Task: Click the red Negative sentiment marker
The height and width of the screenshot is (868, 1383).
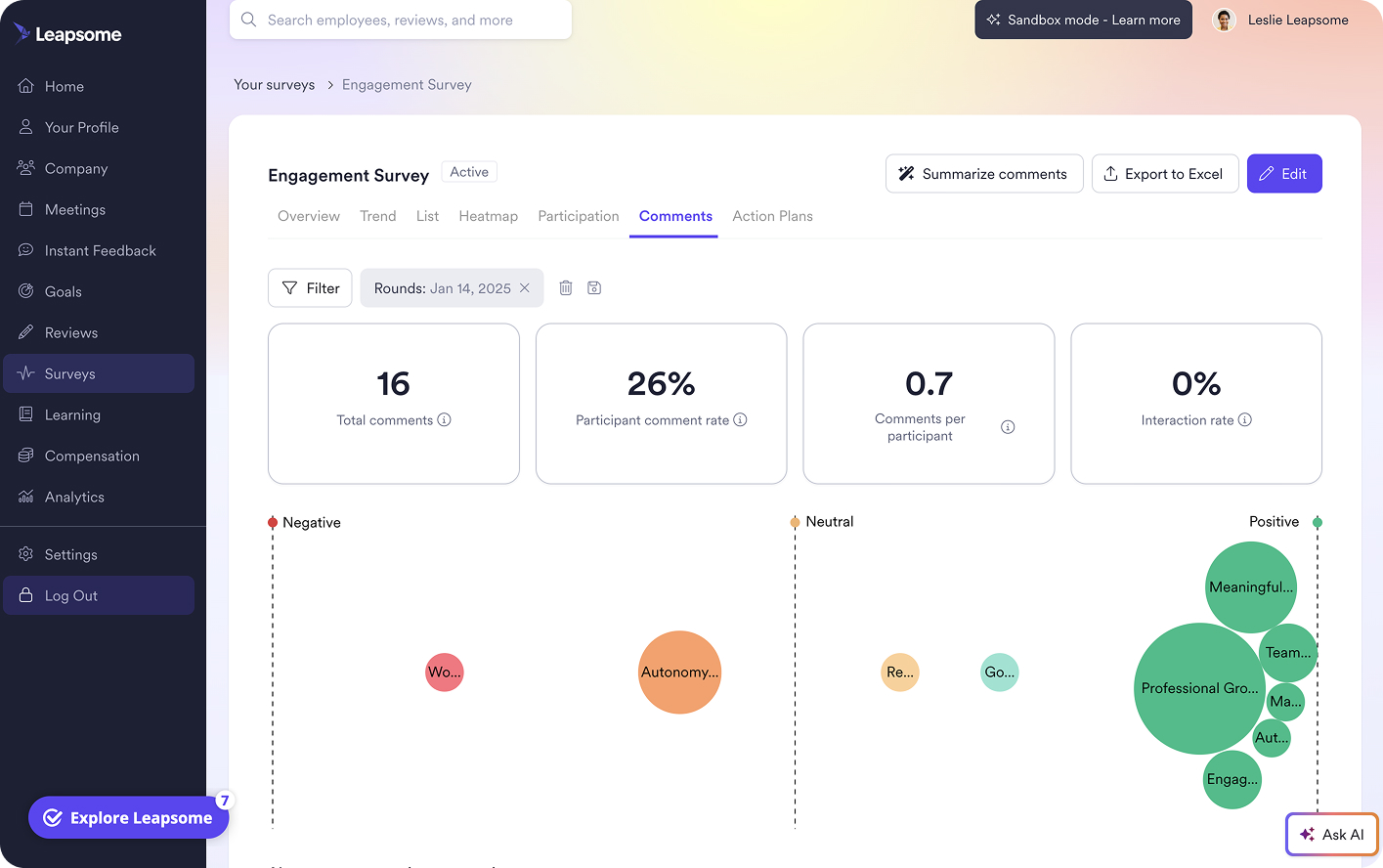Action: click(274, 522)
